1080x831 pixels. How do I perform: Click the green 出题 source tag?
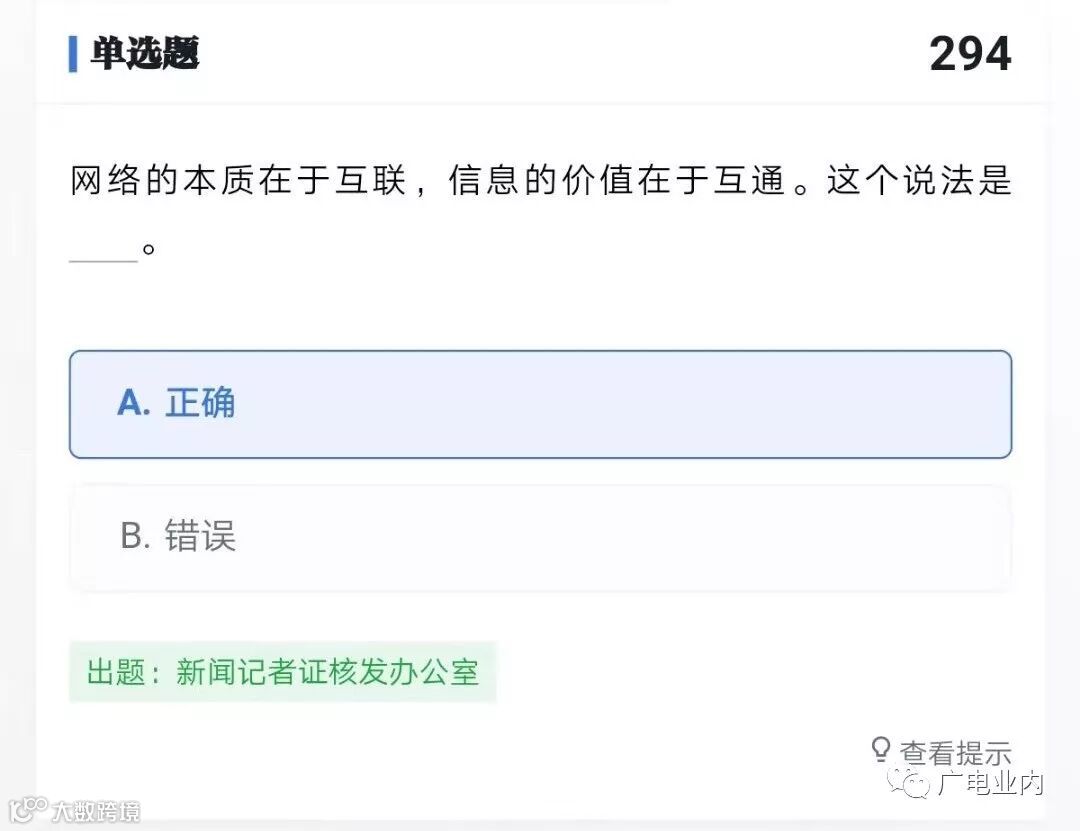282,672
